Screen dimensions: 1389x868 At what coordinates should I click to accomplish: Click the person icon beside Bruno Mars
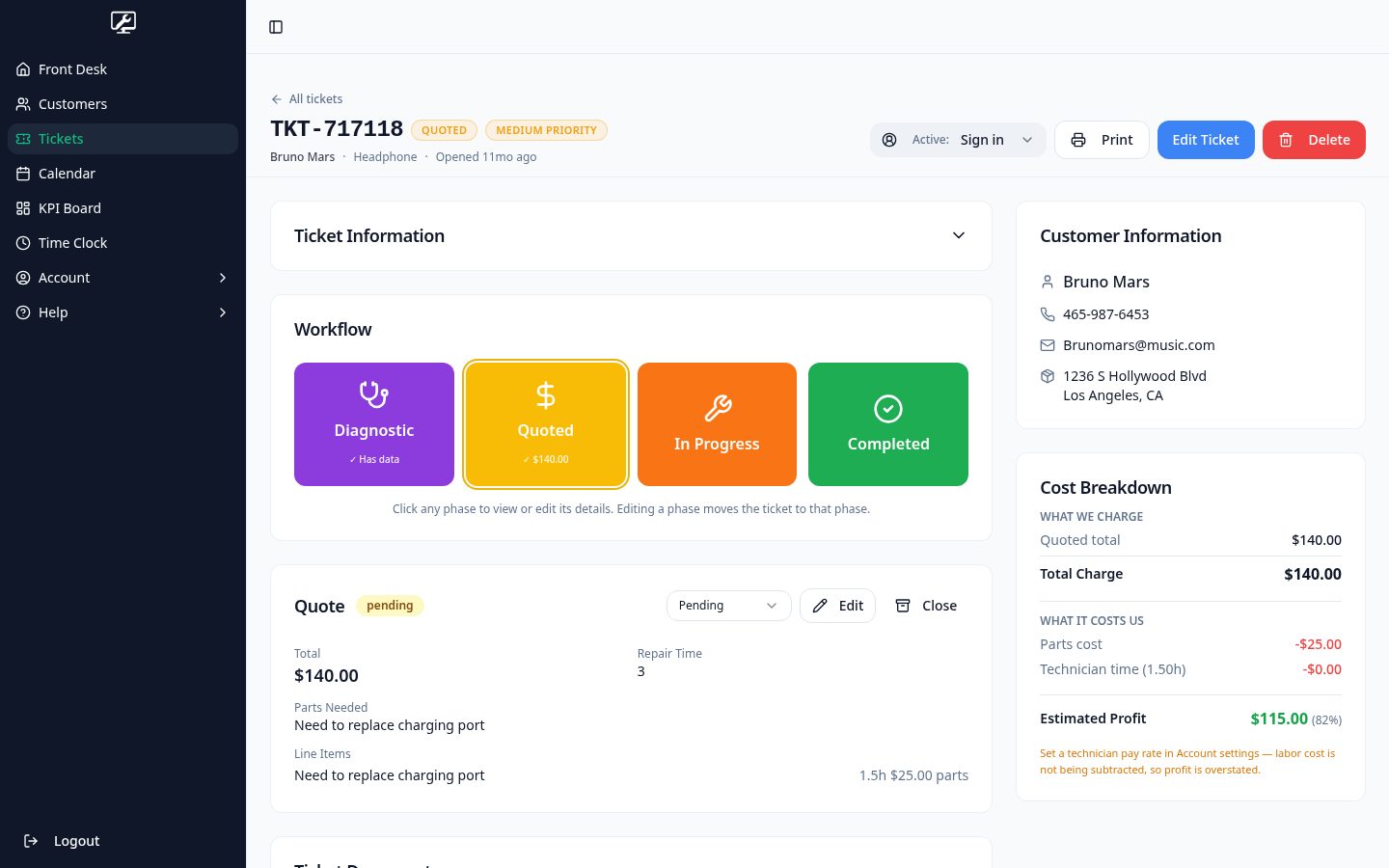point(1048,282)
